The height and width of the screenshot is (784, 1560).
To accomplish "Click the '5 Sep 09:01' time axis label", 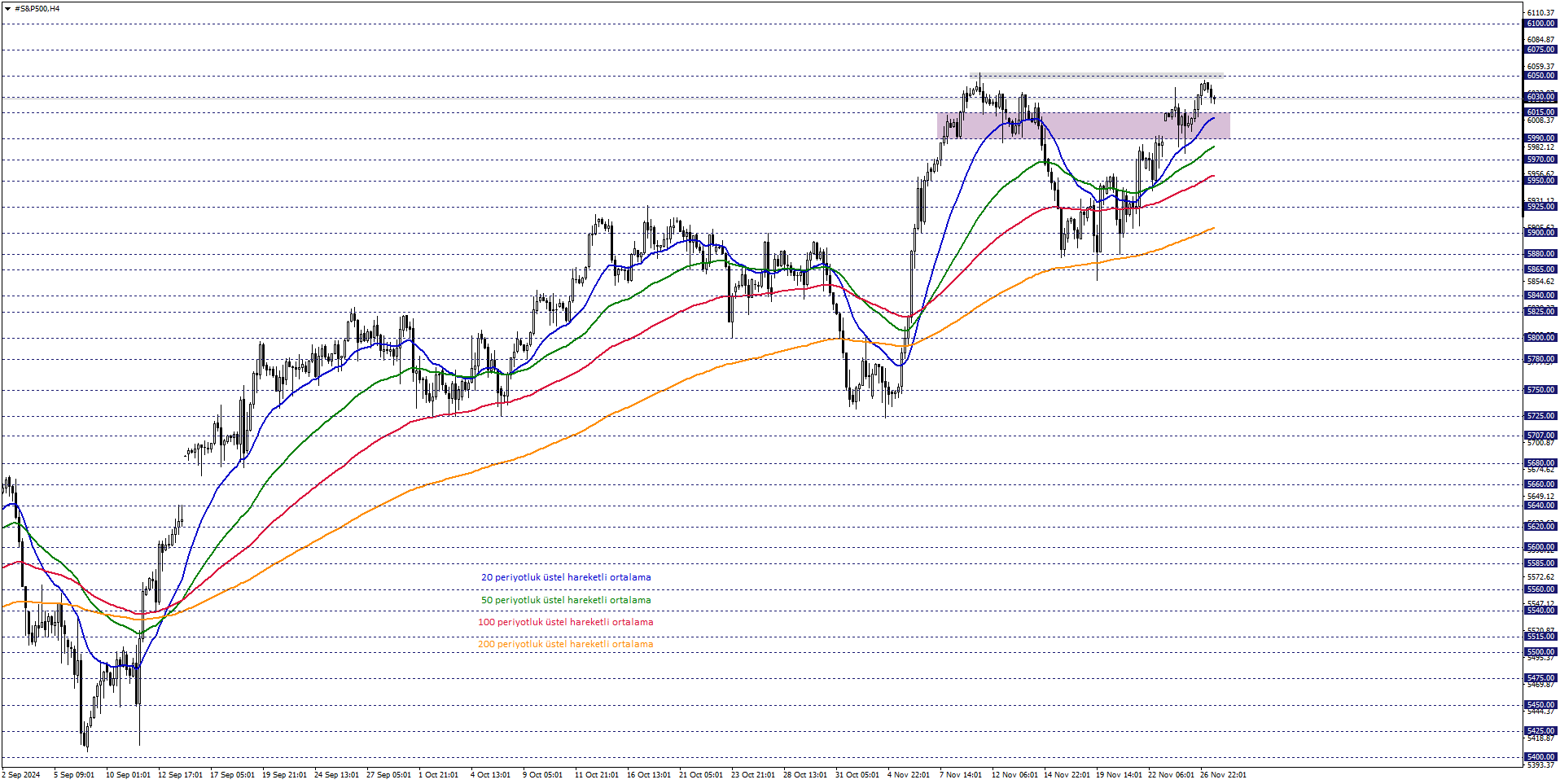I will pos(74,775).
